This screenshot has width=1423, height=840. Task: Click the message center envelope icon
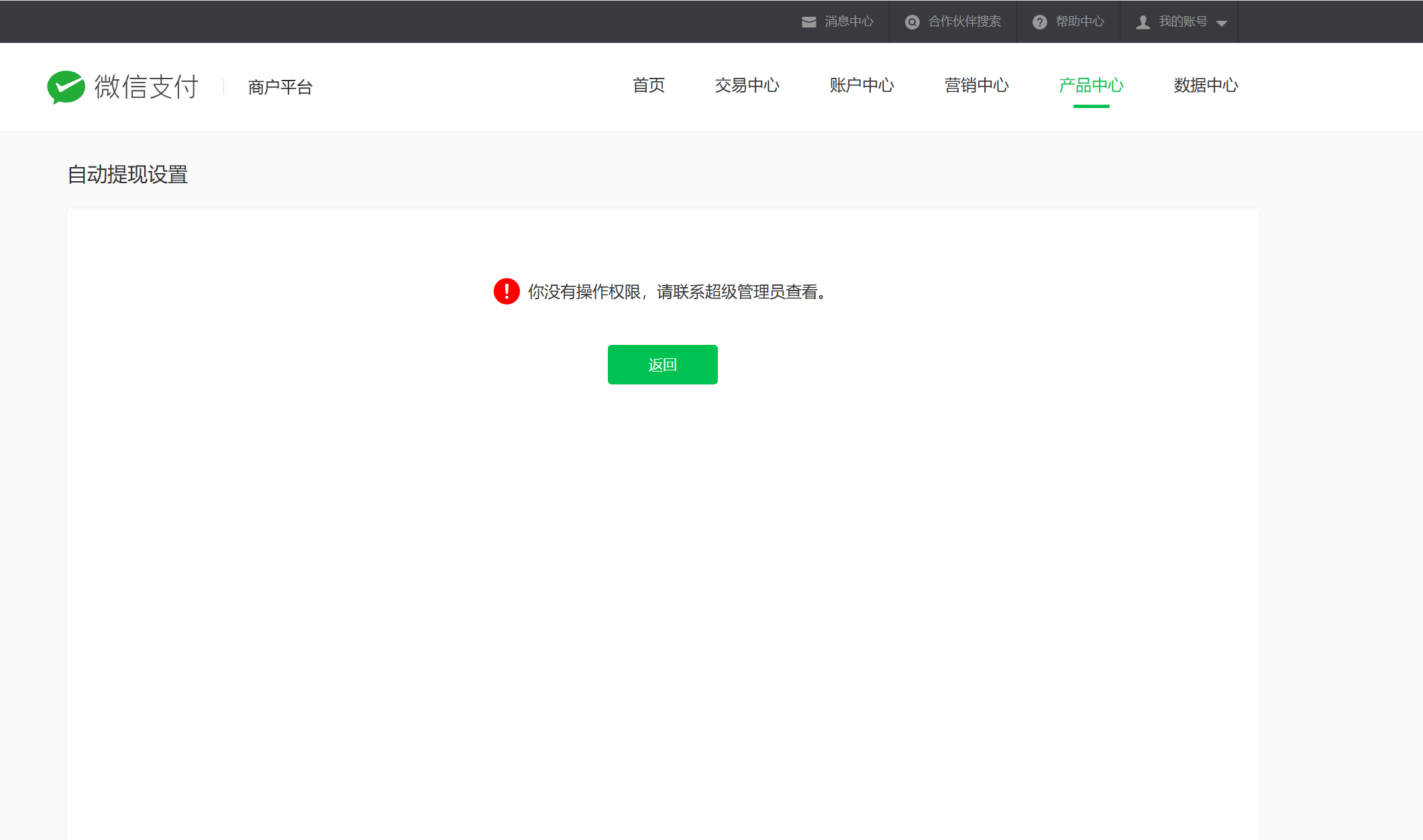tap(809, 22)
